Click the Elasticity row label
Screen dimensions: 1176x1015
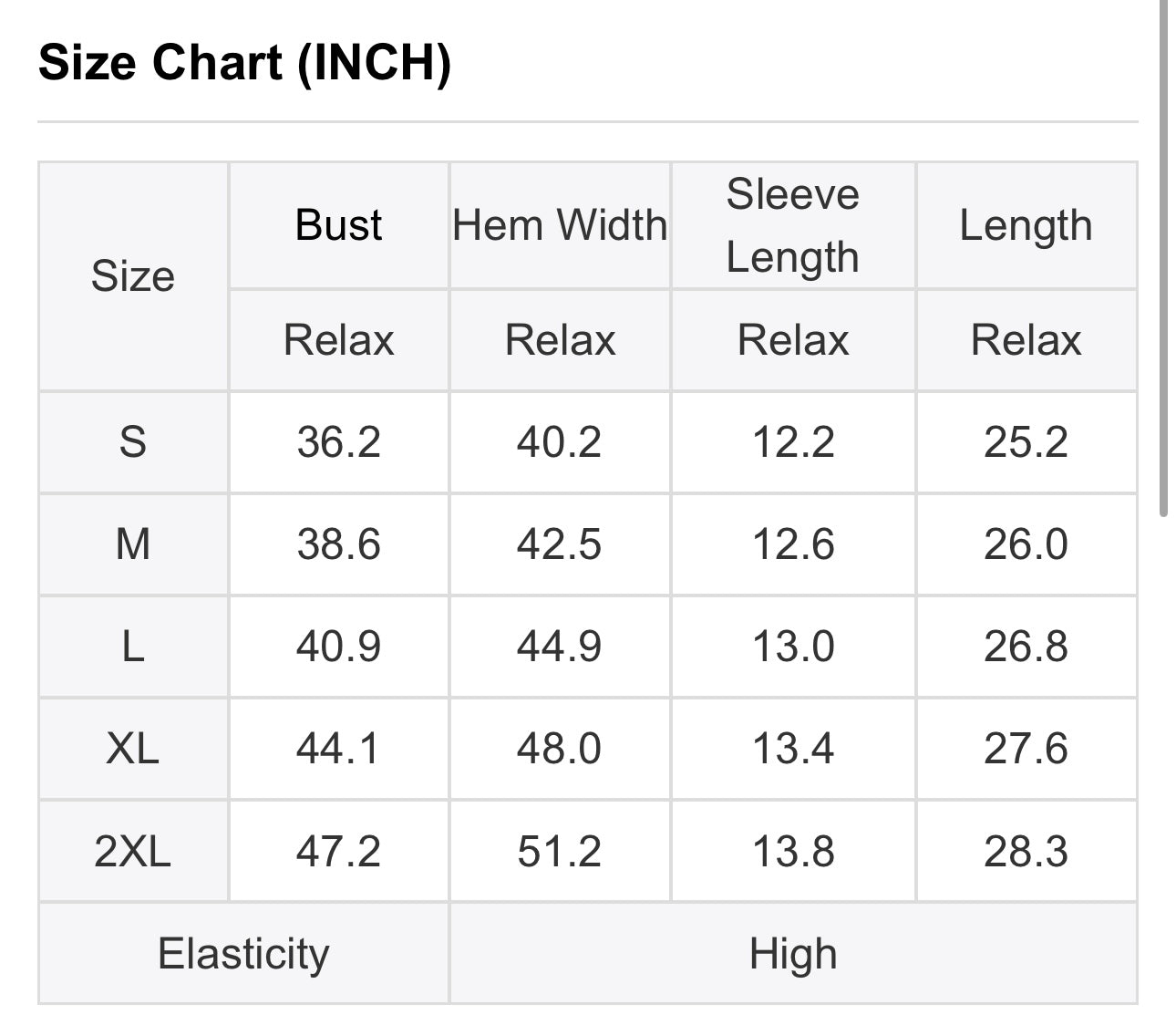pyautogui.click(x=243, y=954)
